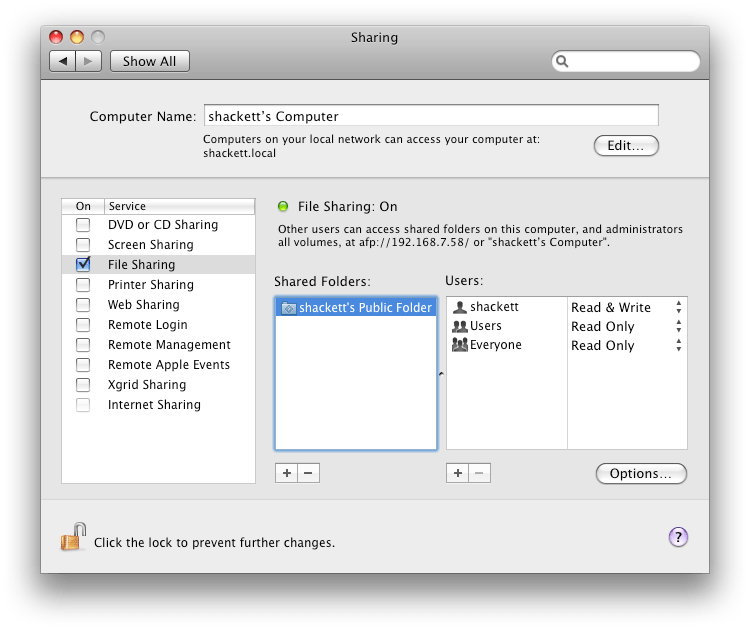This screenshot has width=750, height=629.
Task: Enable Remote Login checkbox
Action: click(x=83, y=325)
